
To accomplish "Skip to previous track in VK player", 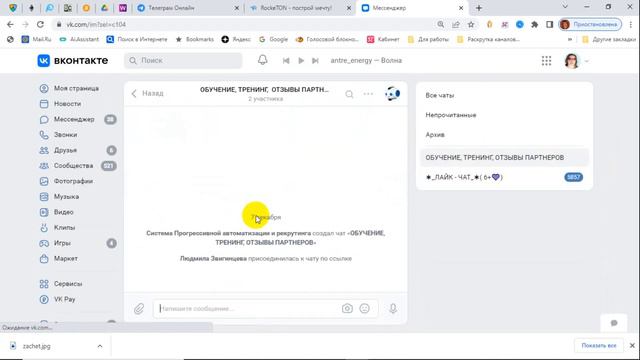I will click(286, 60).
